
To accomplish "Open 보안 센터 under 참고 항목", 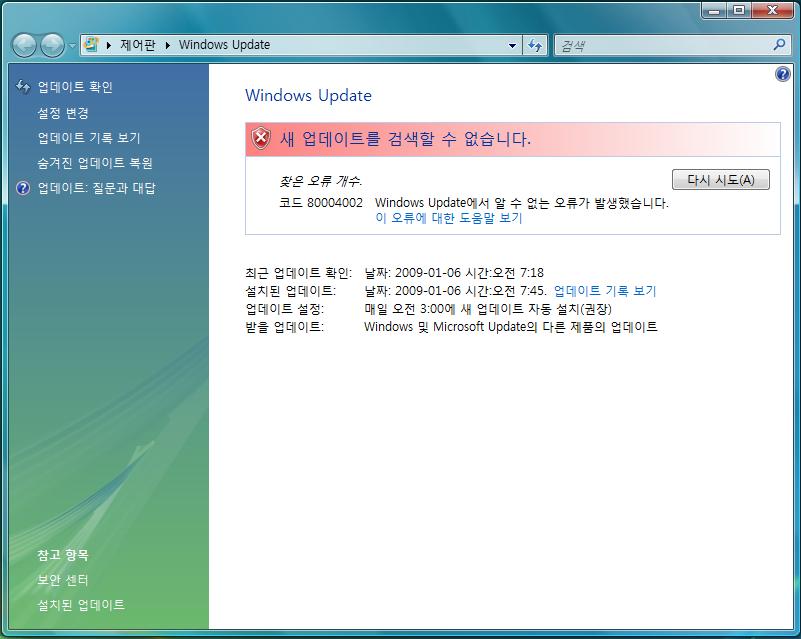I will pos(63,580).
